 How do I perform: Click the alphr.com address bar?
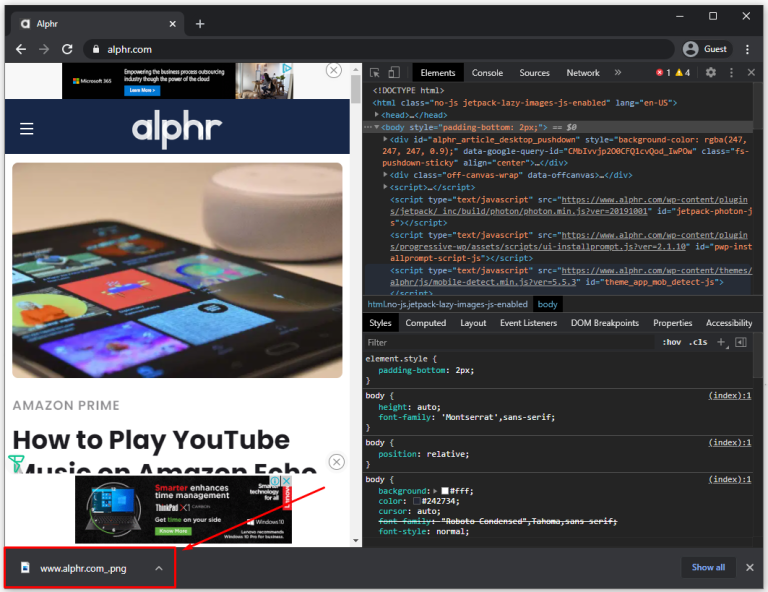pyautogui.click(x=379, y=49)
